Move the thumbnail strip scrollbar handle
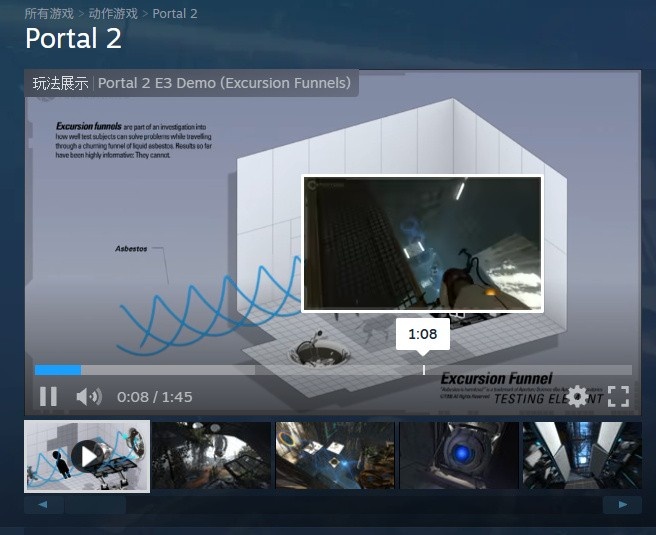This screenshot has width=656, height=535. point(95,505)
